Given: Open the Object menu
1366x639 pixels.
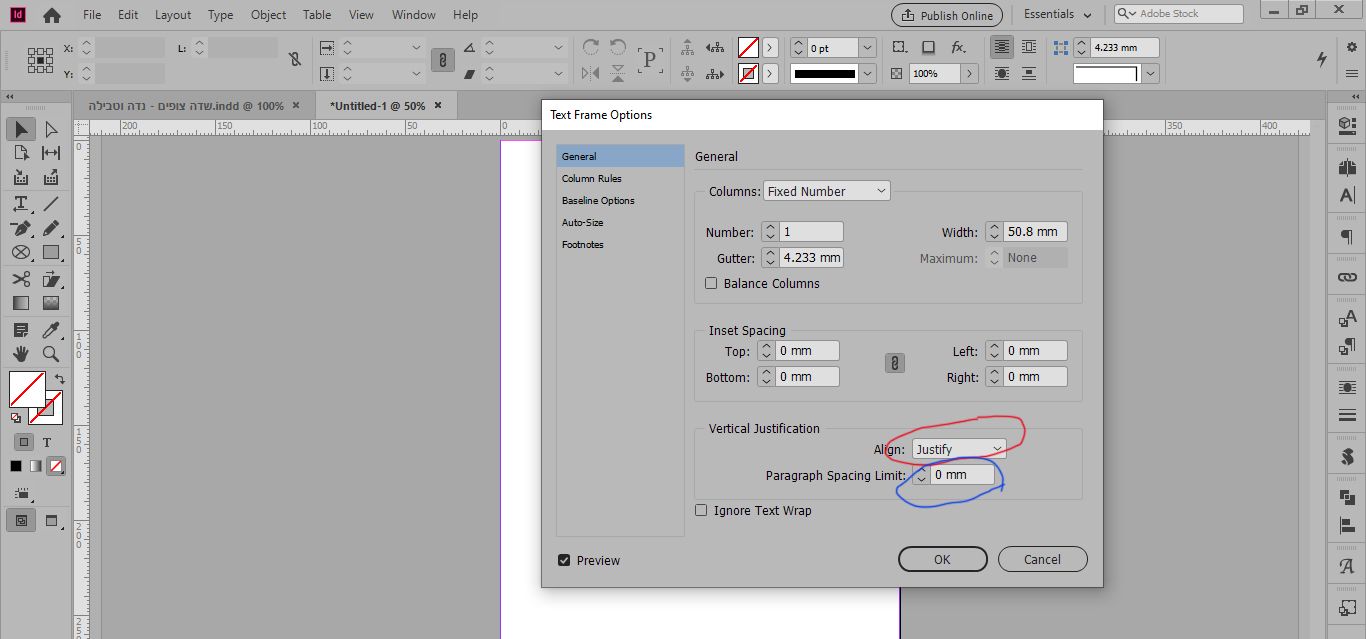Looking at the screenshot, I should click(x=268, y=15).
